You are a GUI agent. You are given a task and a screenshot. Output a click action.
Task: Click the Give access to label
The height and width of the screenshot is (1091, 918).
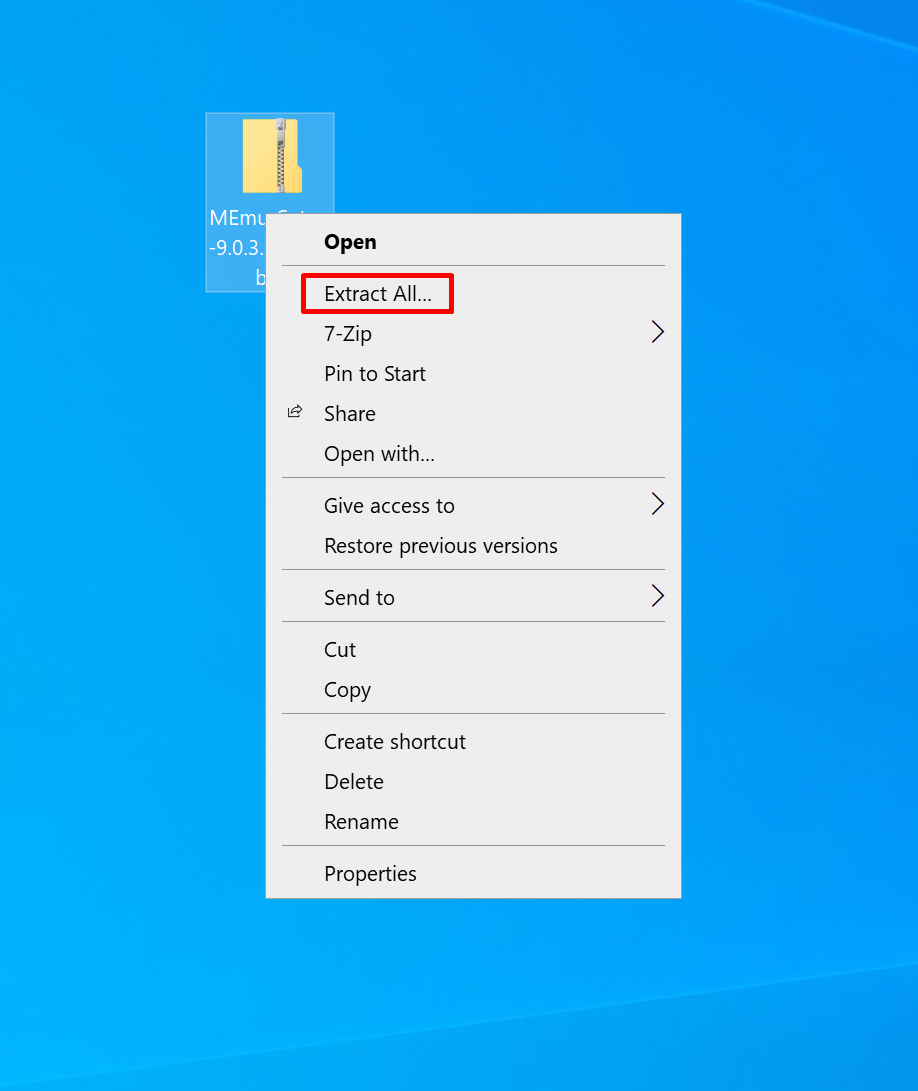click(389, 506)
